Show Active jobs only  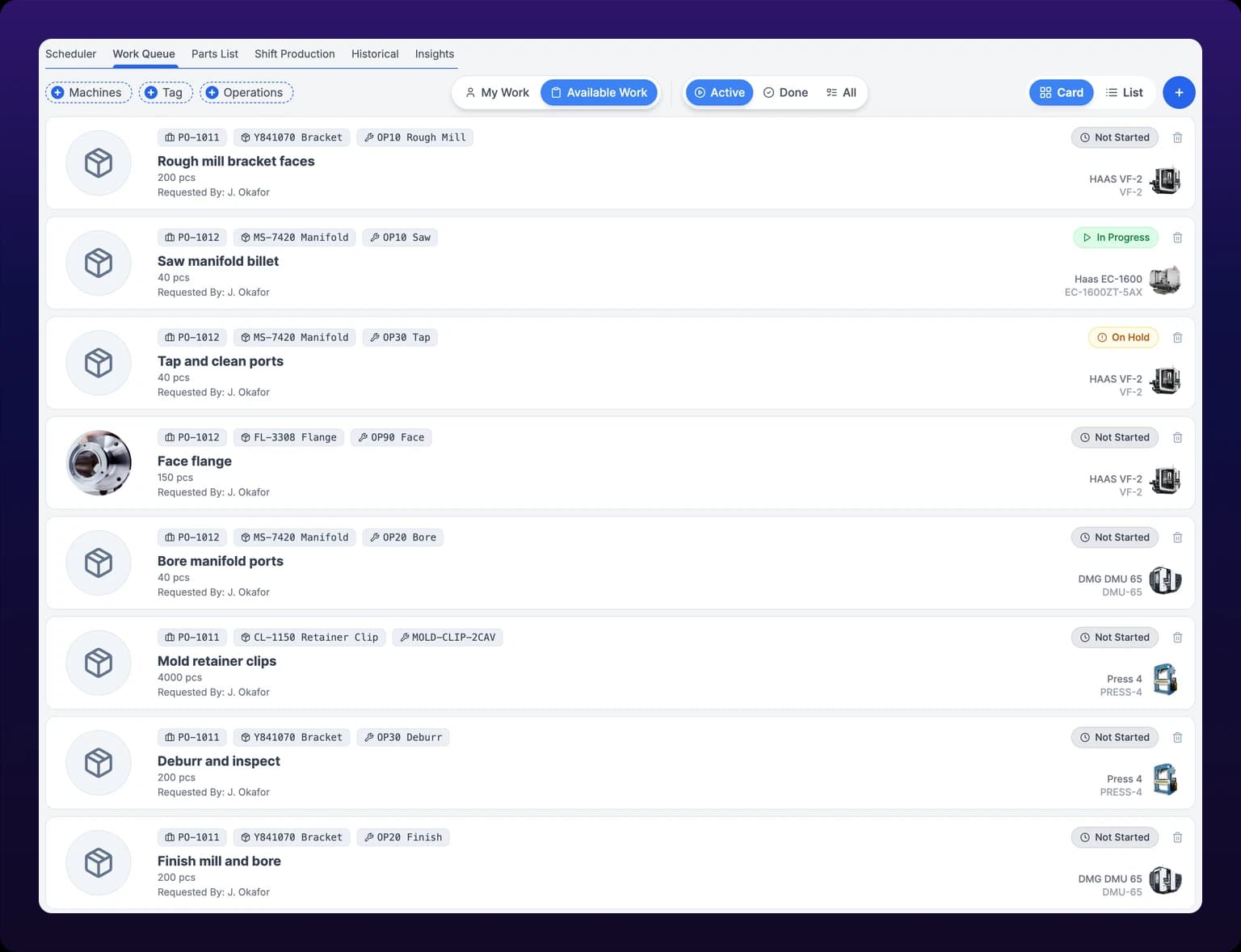pos(719,92)
